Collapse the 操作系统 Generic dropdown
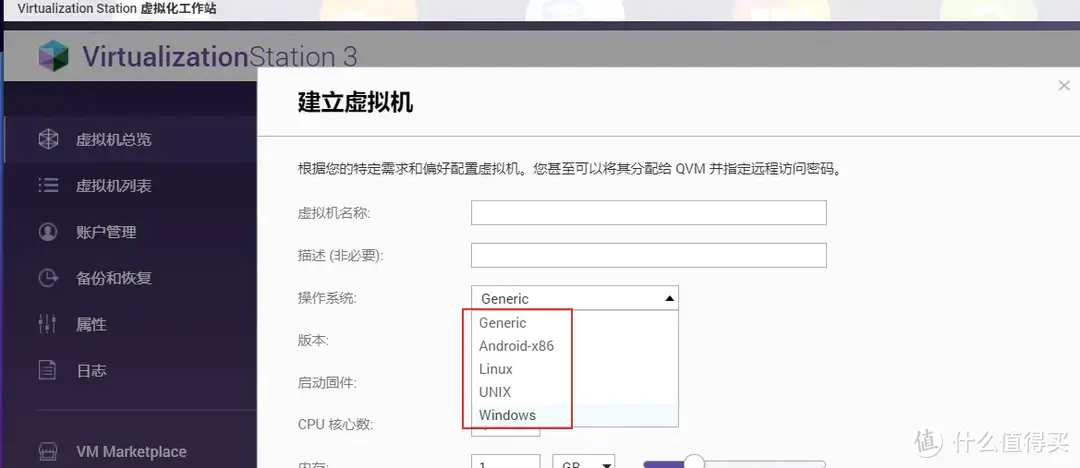The image size is (1080, 468). (x=575, y=298)
